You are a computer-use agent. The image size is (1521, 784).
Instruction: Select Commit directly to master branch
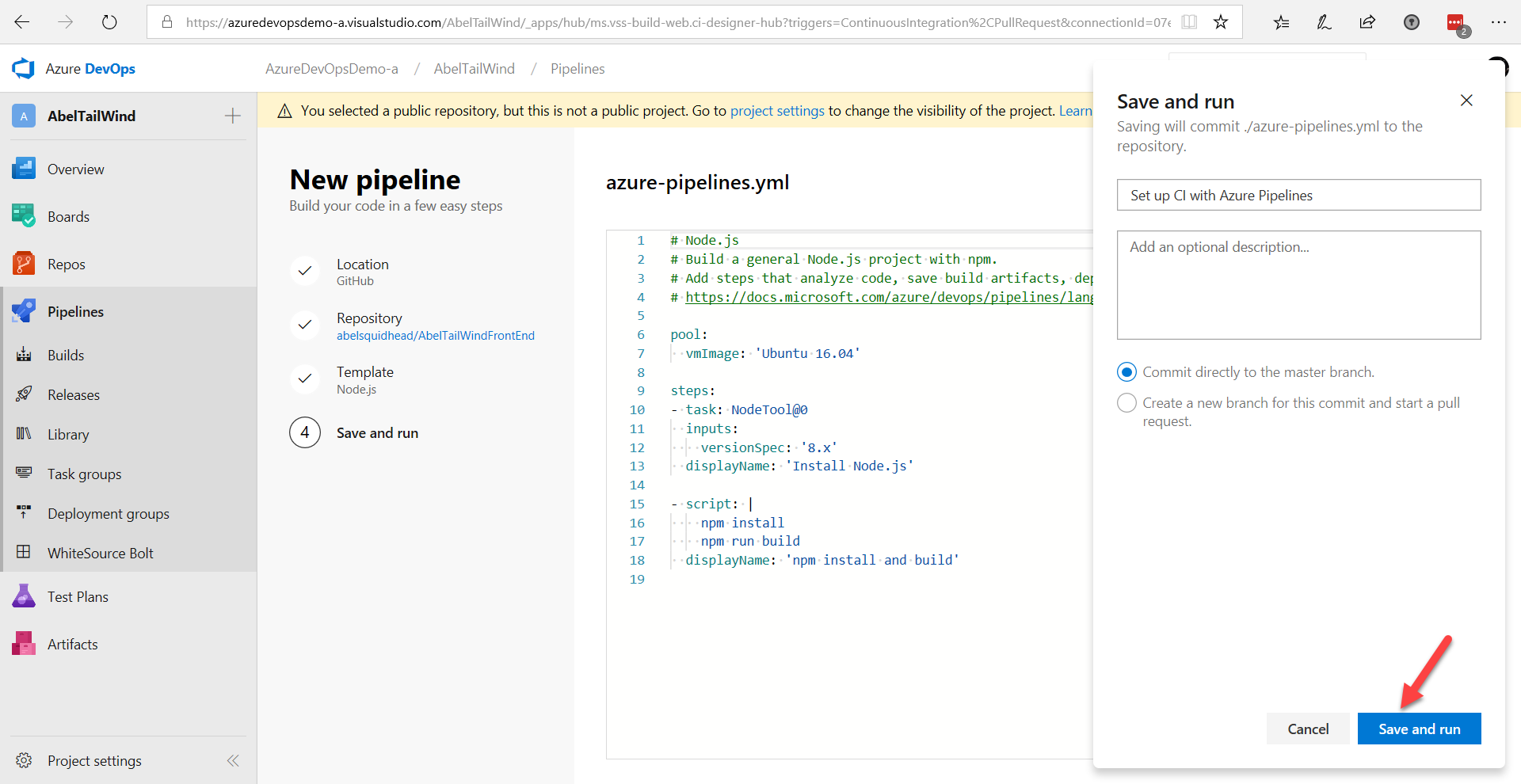(1126, 372)
